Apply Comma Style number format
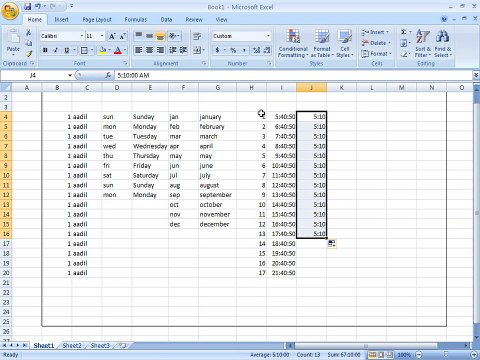This screenshot has height=360, width=480. (244, 50)
